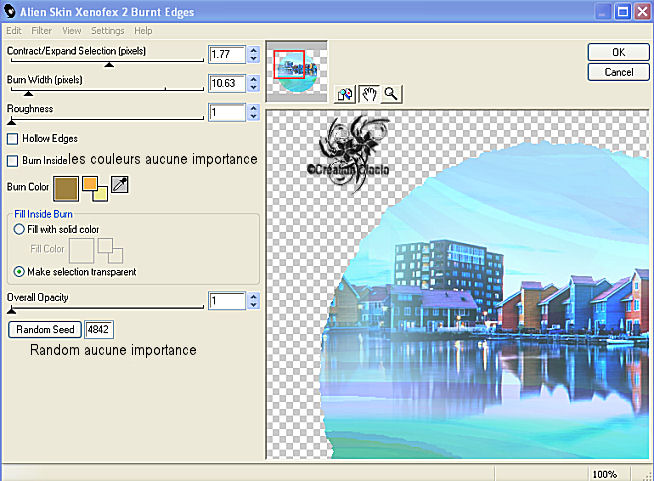Choose Make selection transparent option
The image size is (654, 481).
[x=19, y=271]
